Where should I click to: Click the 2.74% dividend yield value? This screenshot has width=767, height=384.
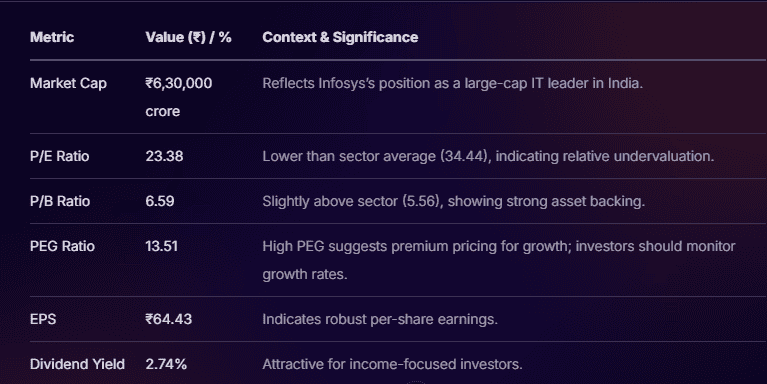coord(166,364)
